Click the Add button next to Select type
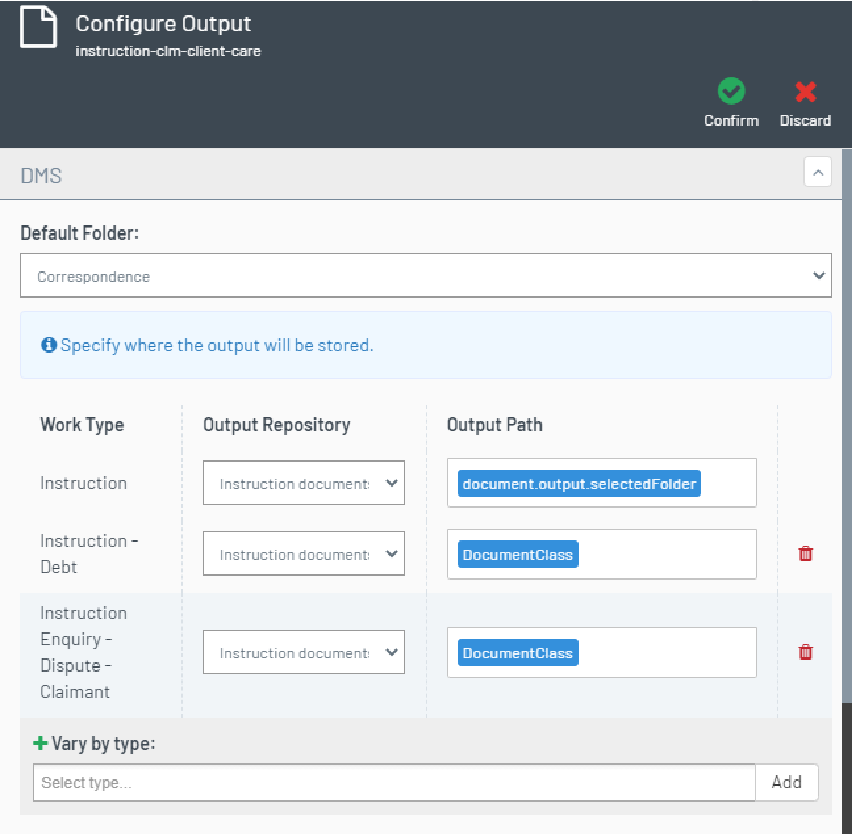The height and width of the screenshot is (835, 853). pyautogui.click(x=786, y=782)
